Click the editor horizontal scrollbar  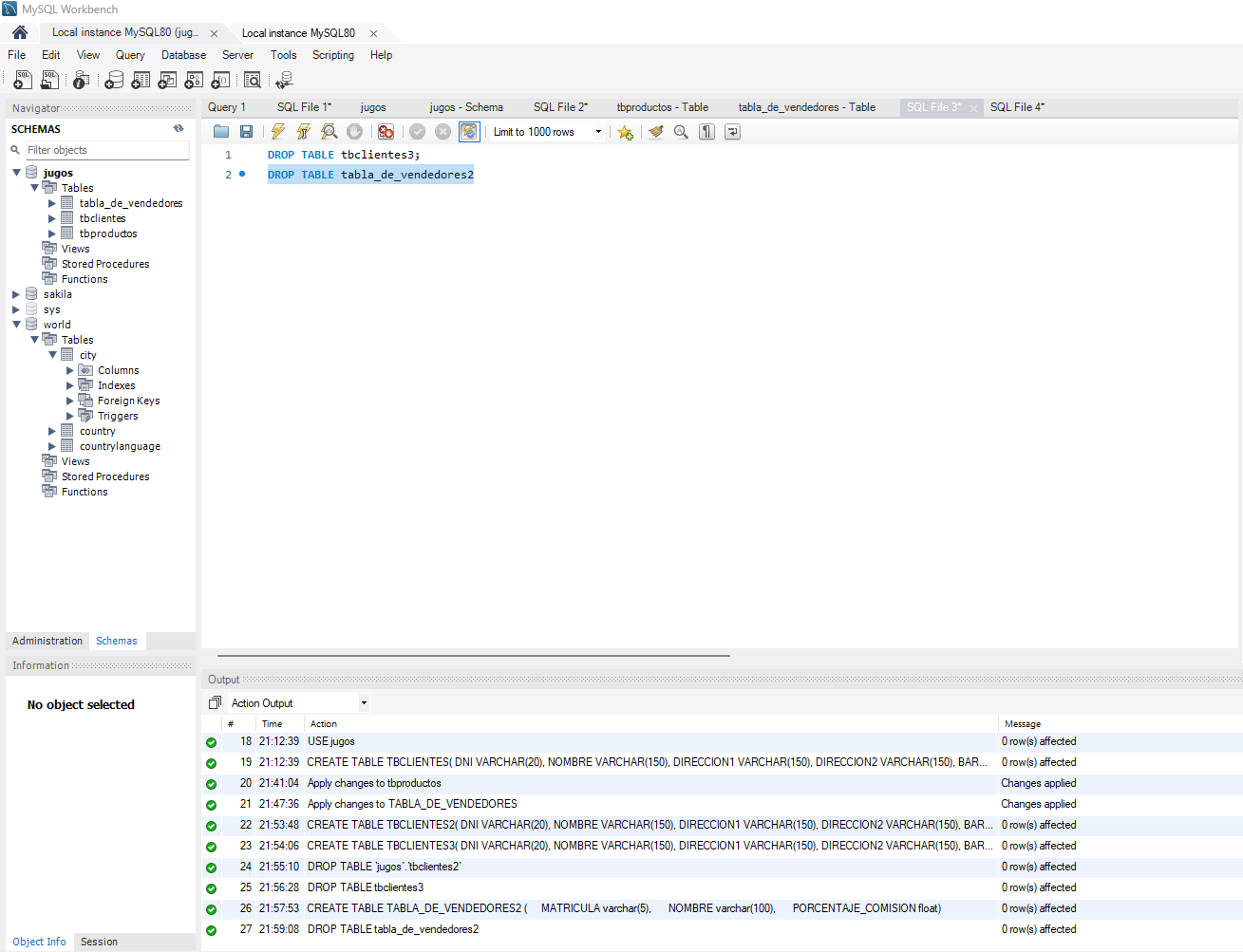coord(473,655)
